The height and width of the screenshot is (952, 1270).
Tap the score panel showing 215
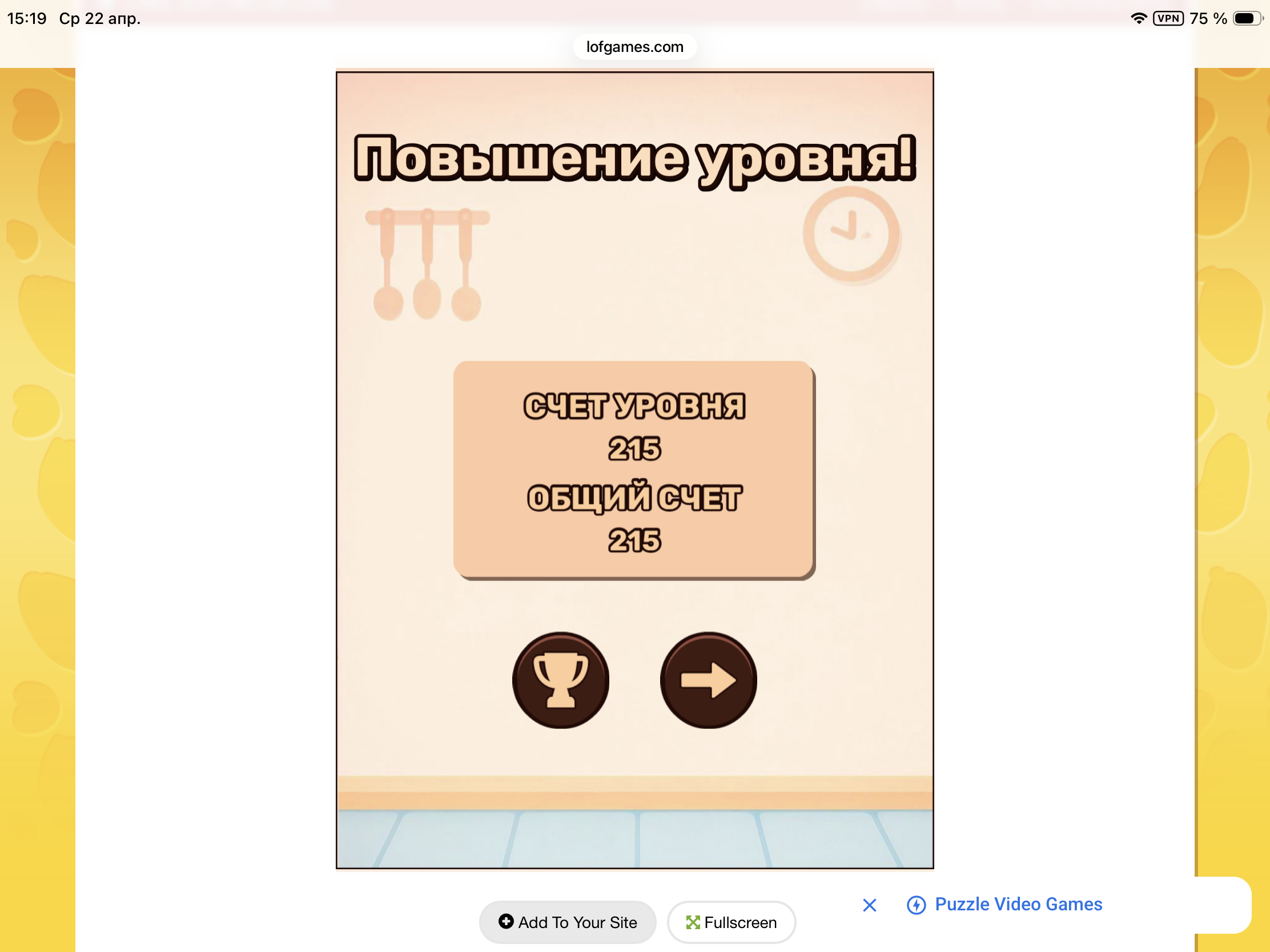[633, 469]
